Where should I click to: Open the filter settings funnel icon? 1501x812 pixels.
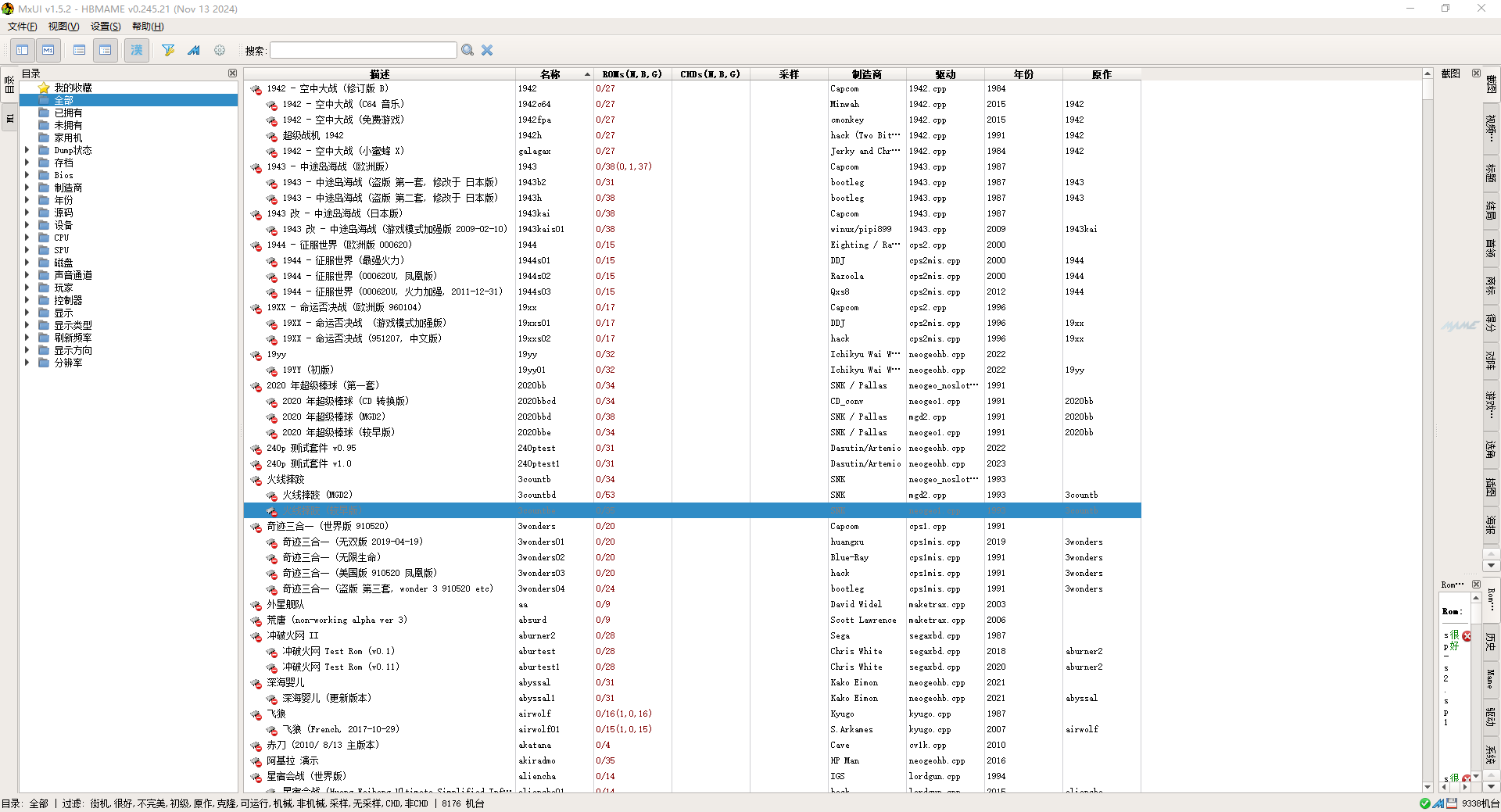tap(168, 50)
